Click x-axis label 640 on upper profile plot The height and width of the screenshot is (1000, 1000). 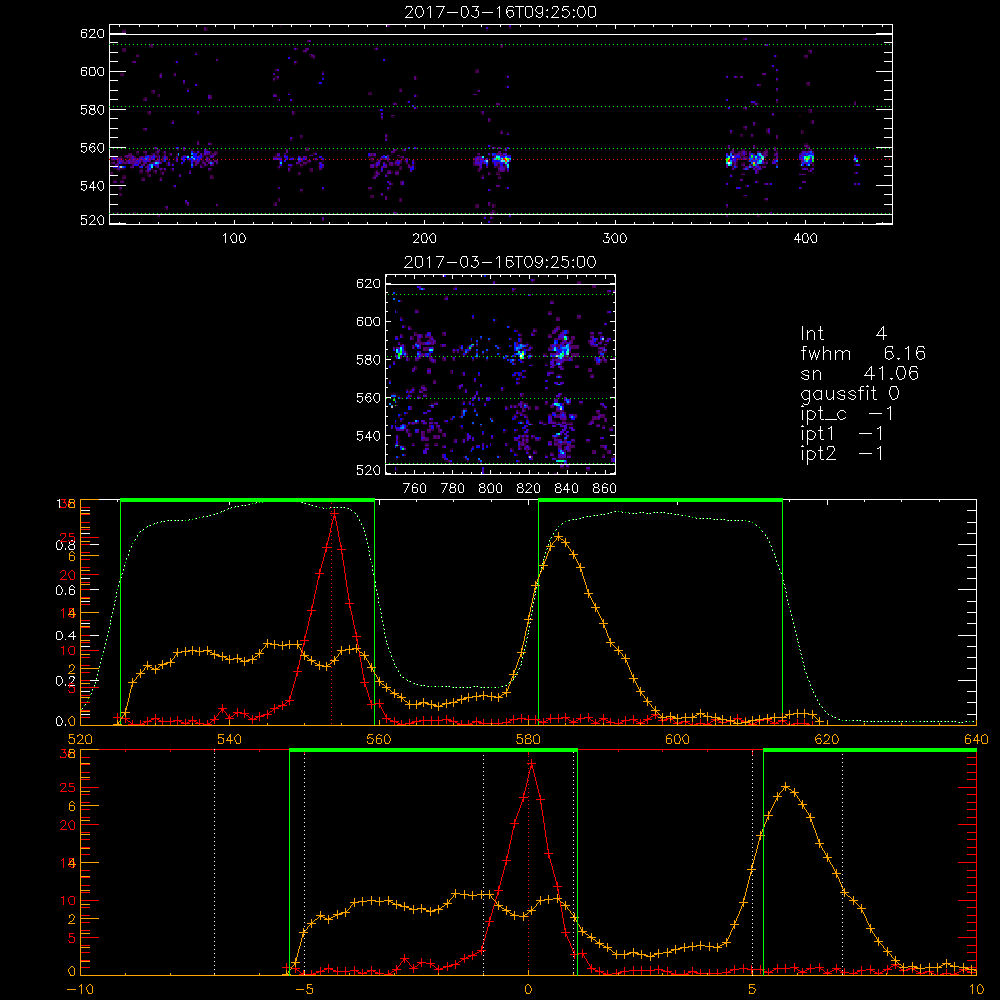pyautogui.click(x=976, y=739)
